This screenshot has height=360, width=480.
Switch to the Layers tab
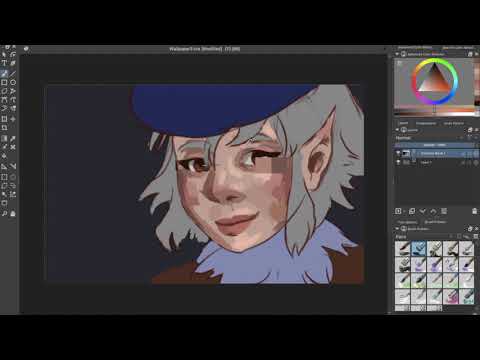pyautogui.click(x=404, y=123)
